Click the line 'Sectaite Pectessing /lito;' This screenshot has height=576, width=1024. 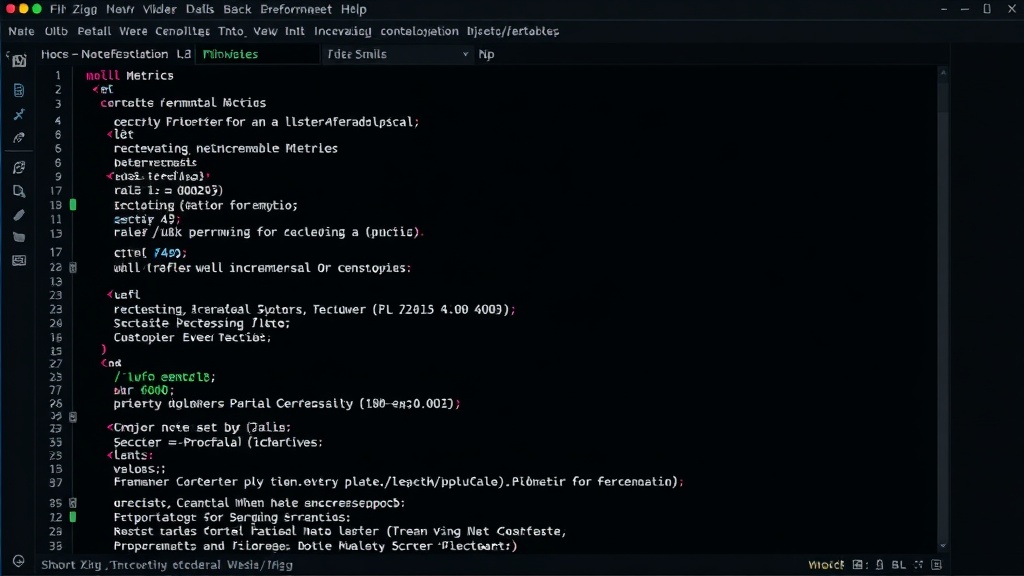coord(201,323)
